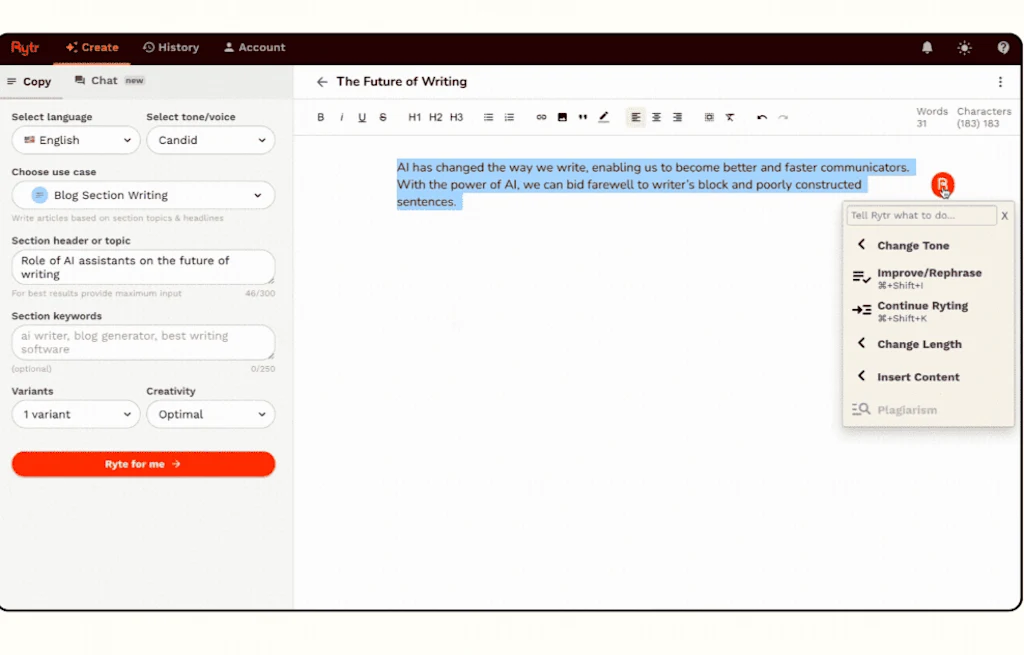The height and width of the screenshot is (655, 1024).
Task: Insert a numbered list
Action: [509, 117]
